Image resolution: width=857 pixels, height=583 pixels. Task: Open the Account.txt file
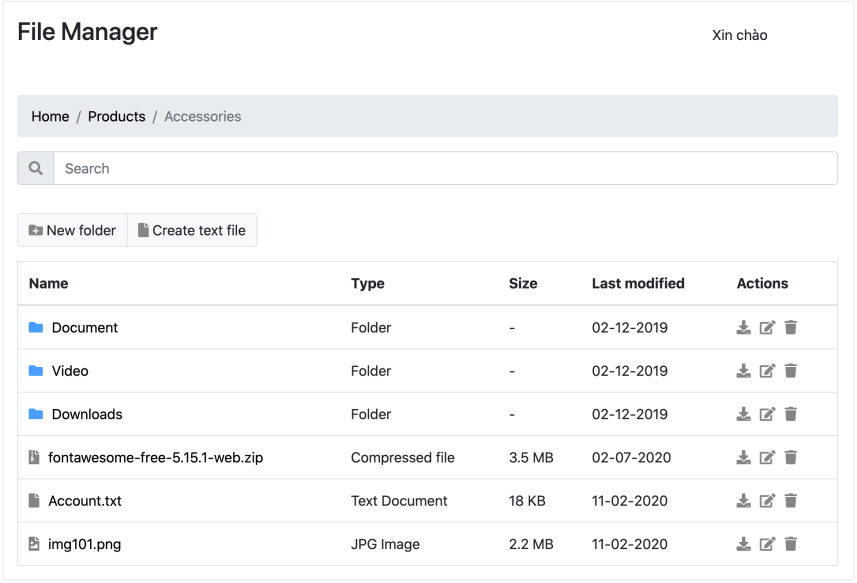[x=84, y=501]
